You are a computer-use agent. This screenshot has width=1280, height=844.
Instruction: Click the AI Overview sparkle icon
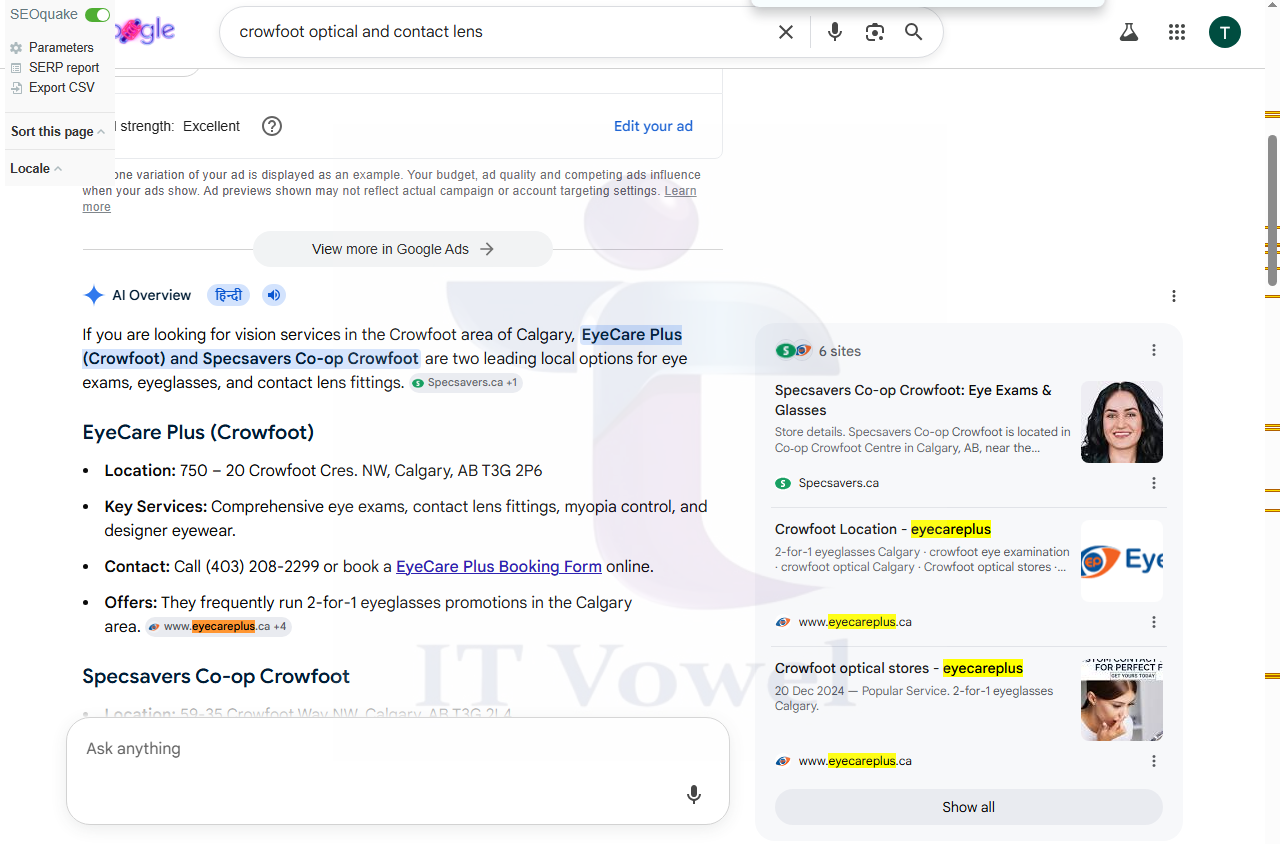pos(94,295)
